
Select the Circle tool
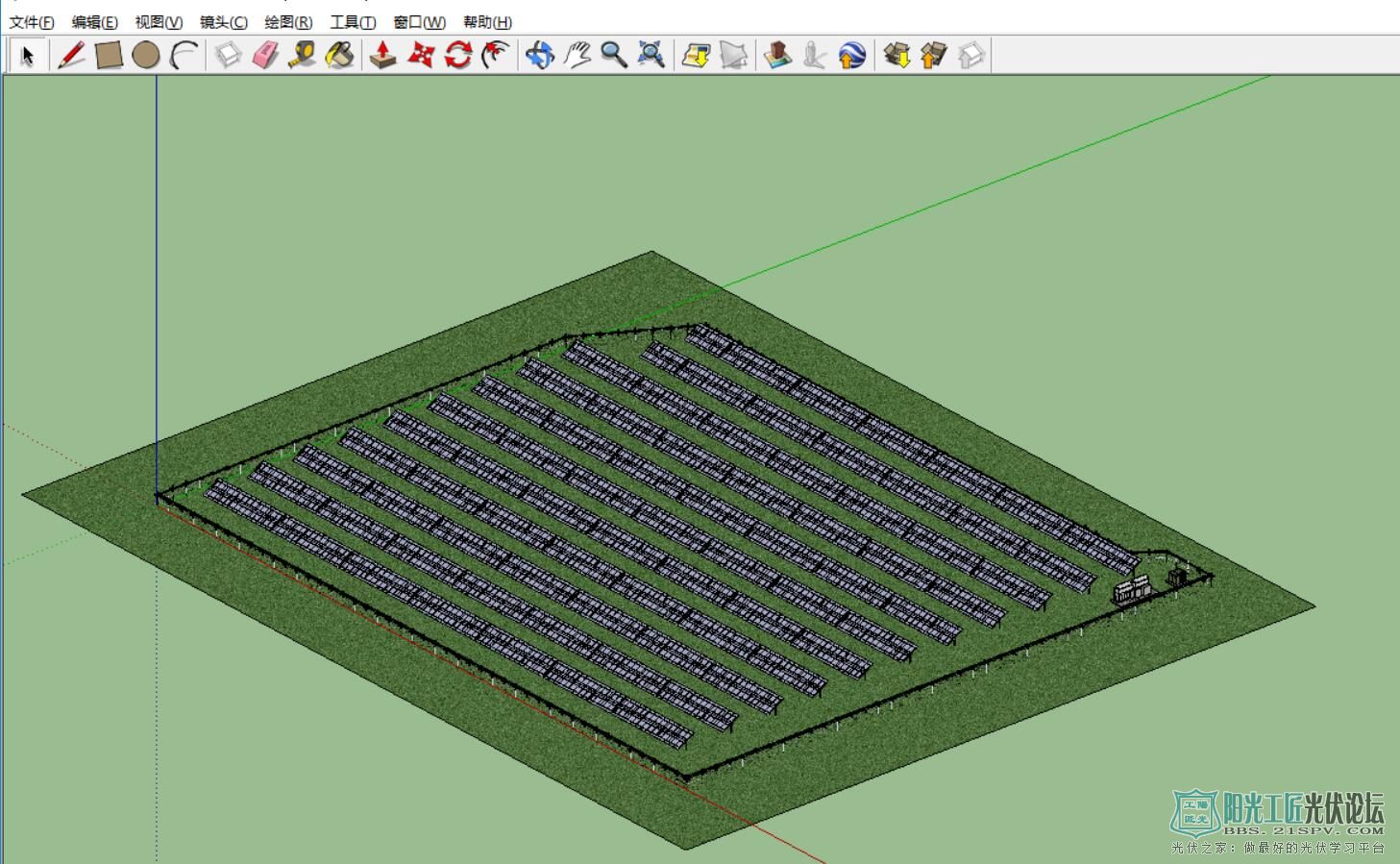146,56
